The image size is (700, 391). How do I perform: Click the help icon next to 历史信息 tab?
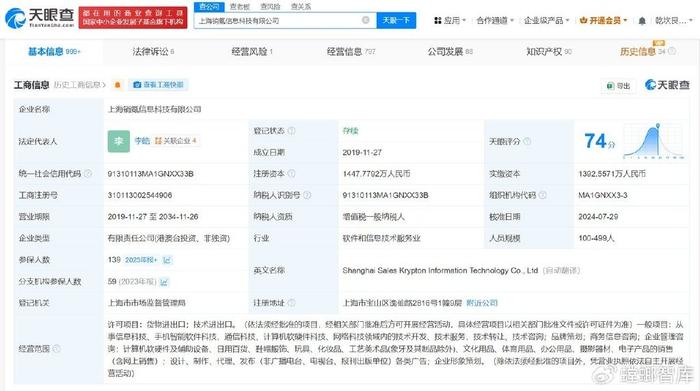[x=672, y=51]
